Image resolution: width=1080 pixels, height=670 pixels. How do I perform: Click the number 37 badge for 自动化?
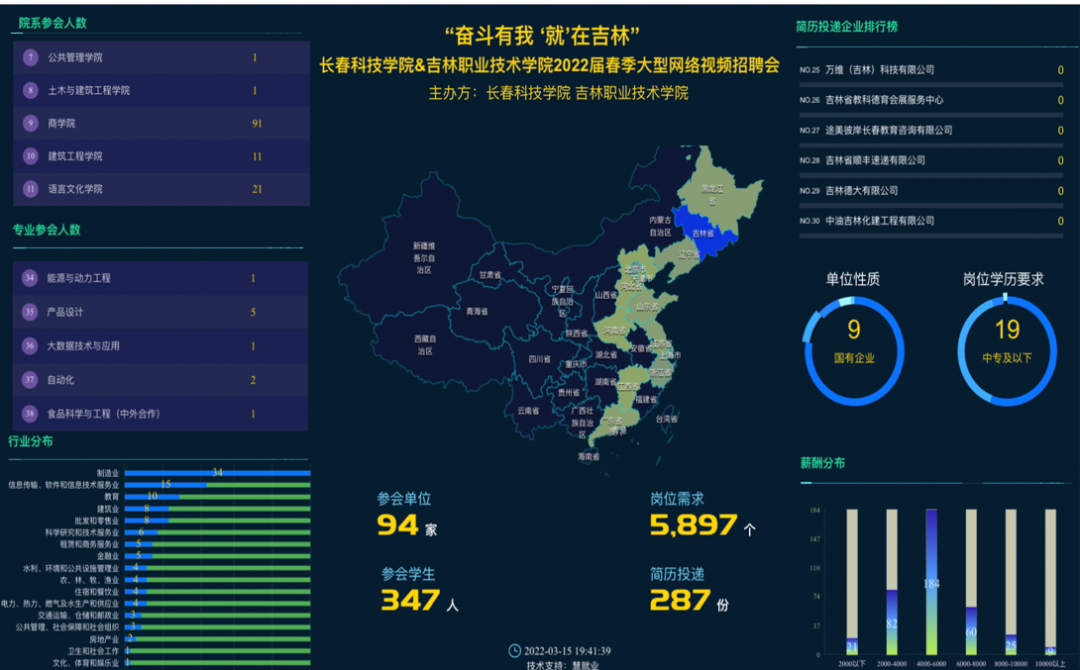[x=30, y=380]
